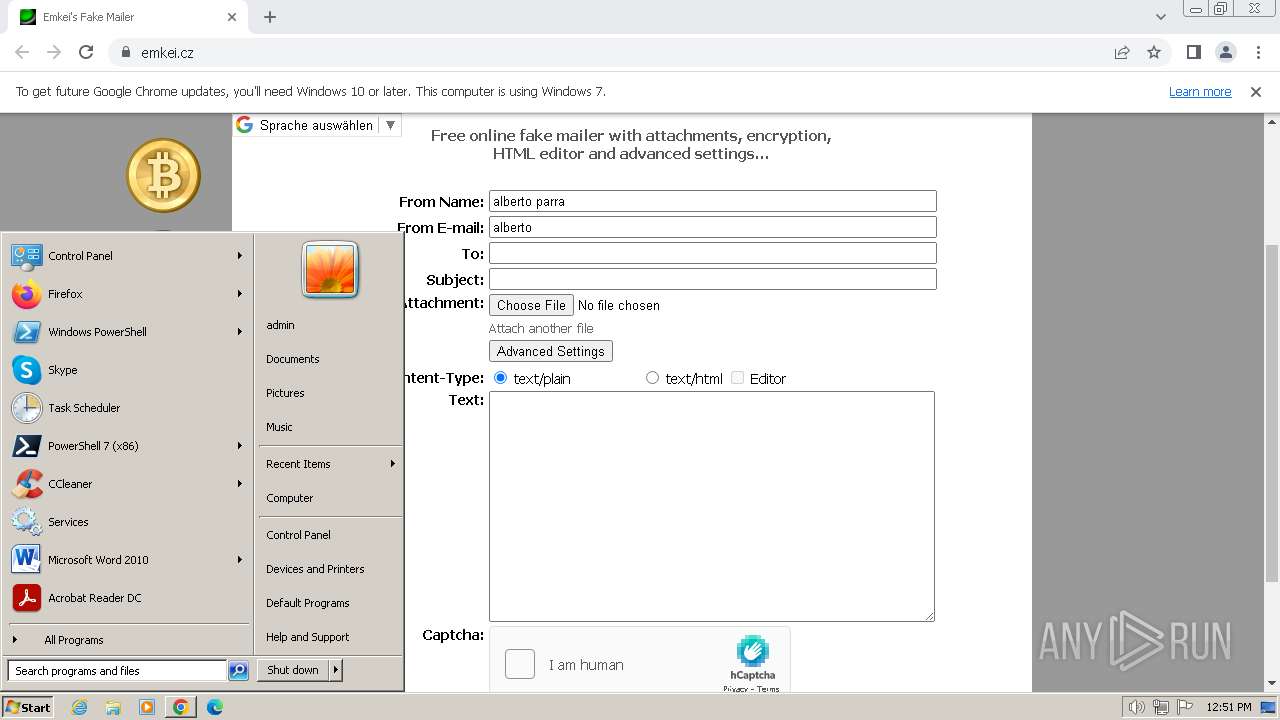Click the search magnifier button in Start menu
The width and height of the screenshot is (1280, 720).
tap(238, 671)
